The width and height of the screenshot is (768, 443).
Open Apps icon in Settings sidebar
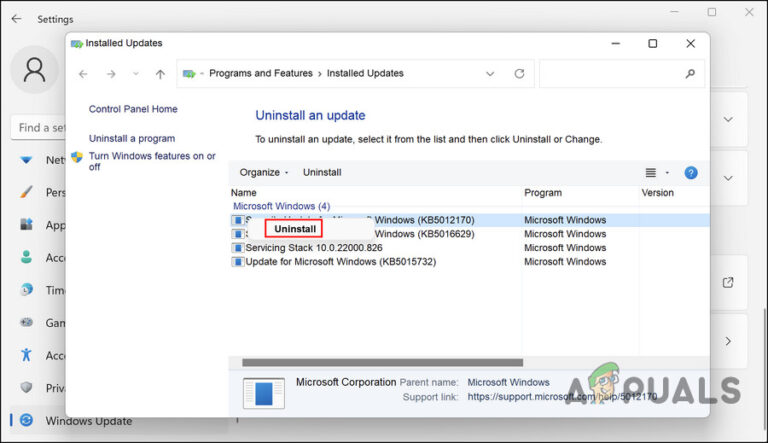coord(26,224)
